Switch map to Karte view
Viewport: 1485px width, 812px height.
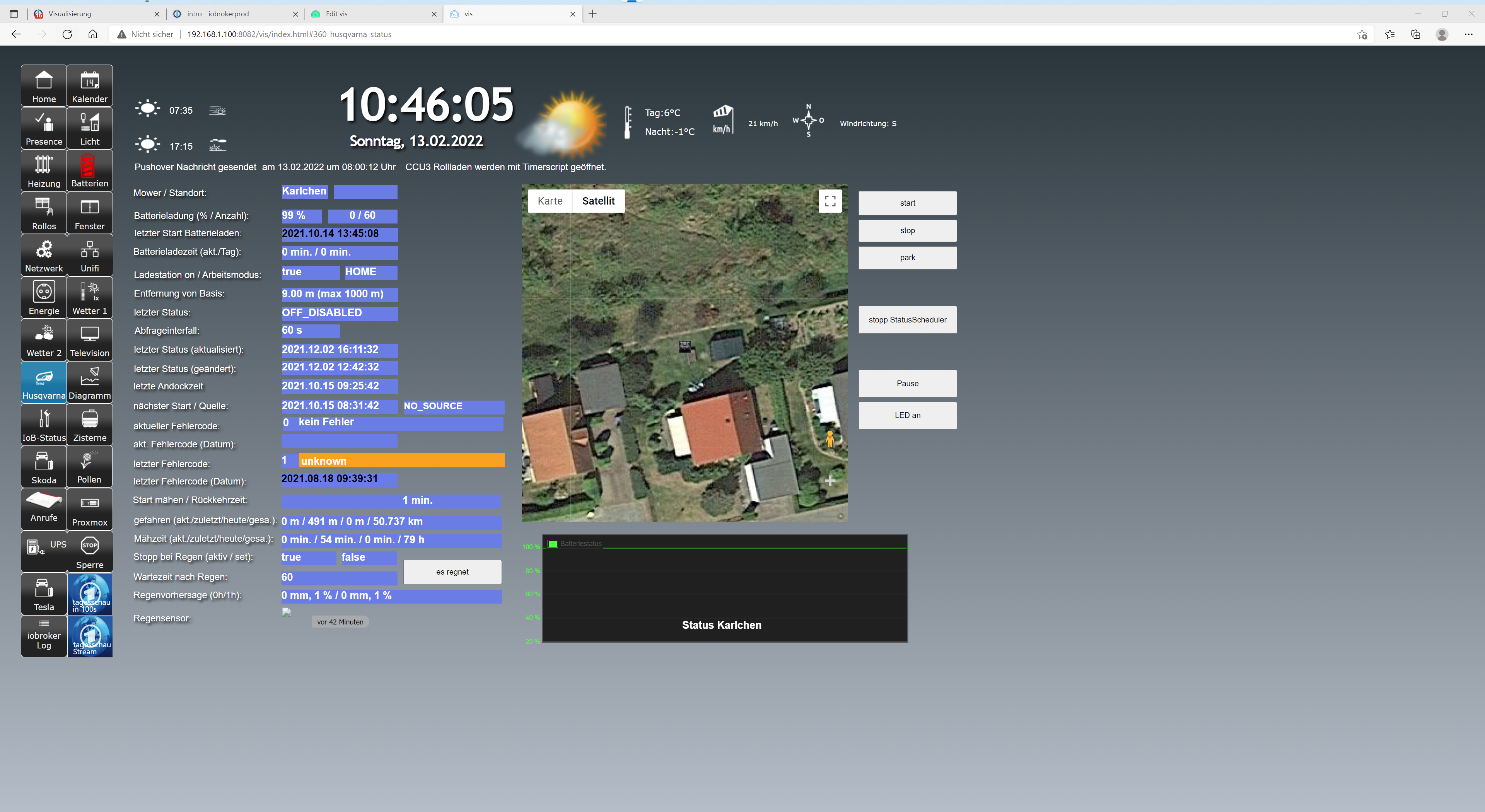(x=550, y=201)
